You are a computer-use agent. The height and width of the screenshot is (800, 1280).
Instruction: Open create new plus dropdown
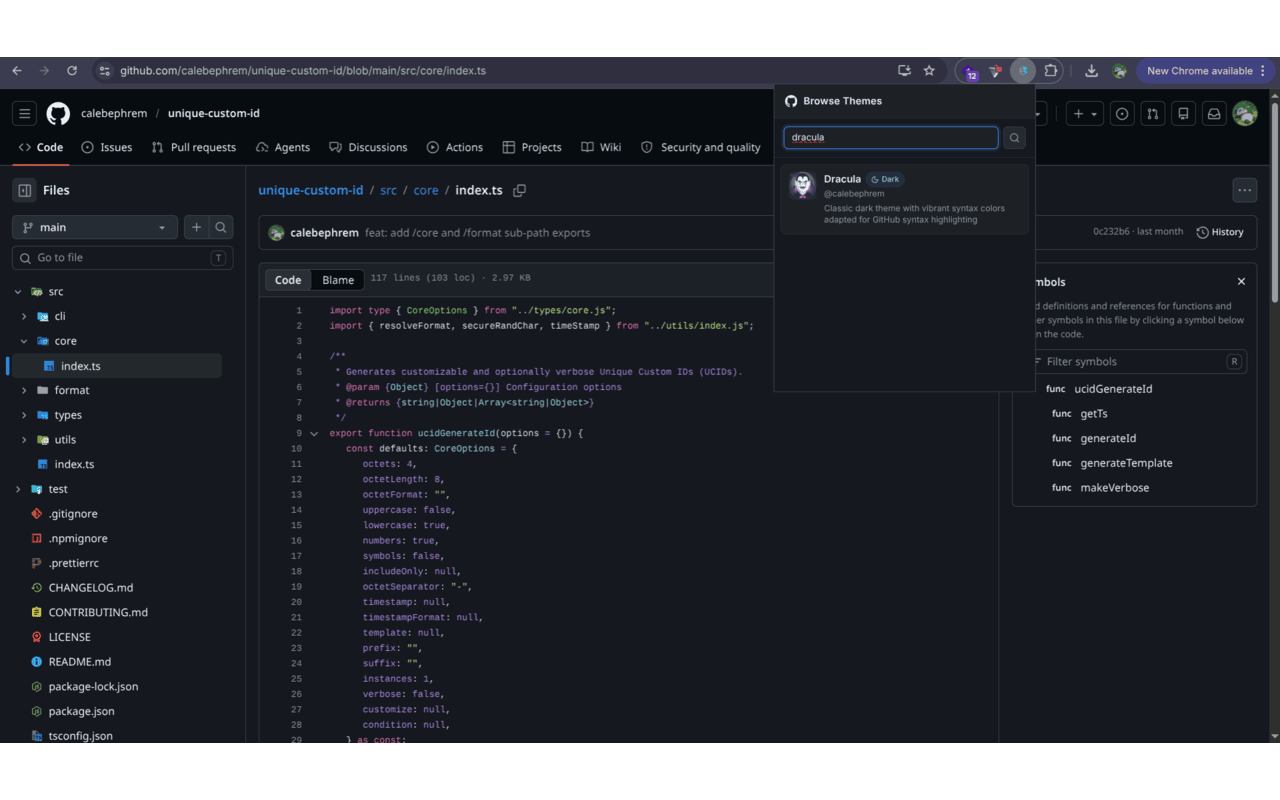tap(1085, 114)
